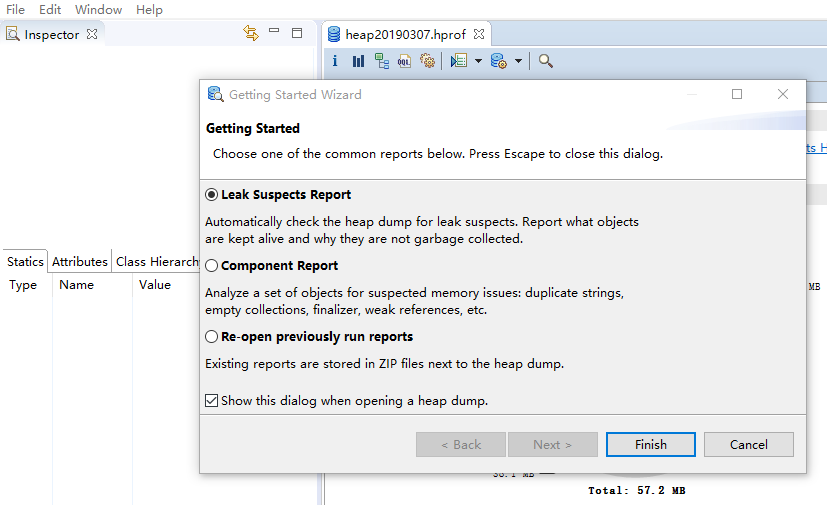827x505 pixels.
Task: Select the Leak Suspects Report option
Action: (212, 195)
